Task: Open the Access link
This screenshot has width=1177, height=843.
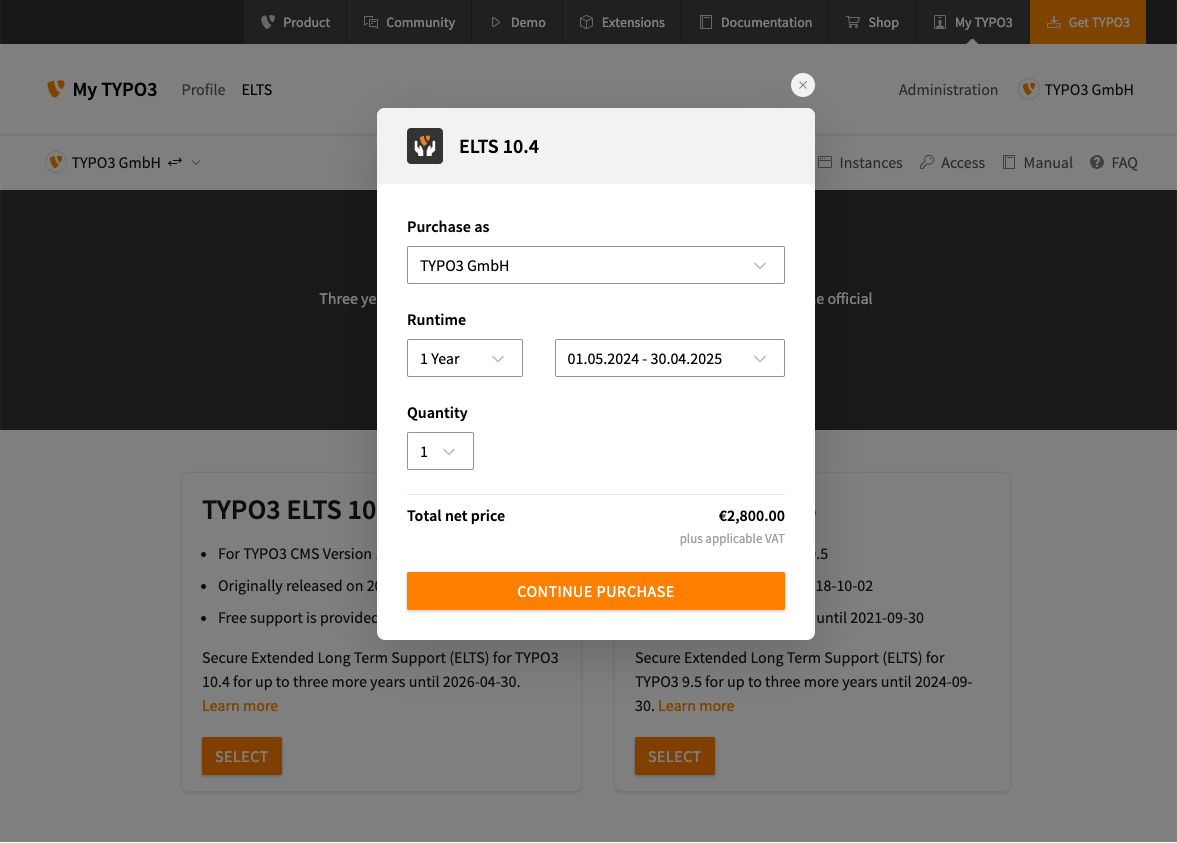Action: pyautogui.click(x=953, y=162)
